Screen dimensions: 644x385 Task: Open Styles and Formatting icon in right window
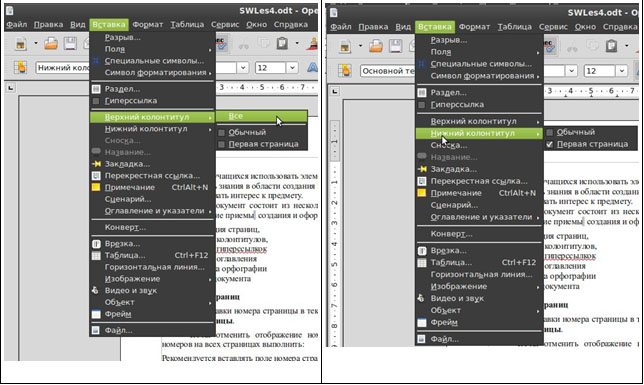pos(345,71)
